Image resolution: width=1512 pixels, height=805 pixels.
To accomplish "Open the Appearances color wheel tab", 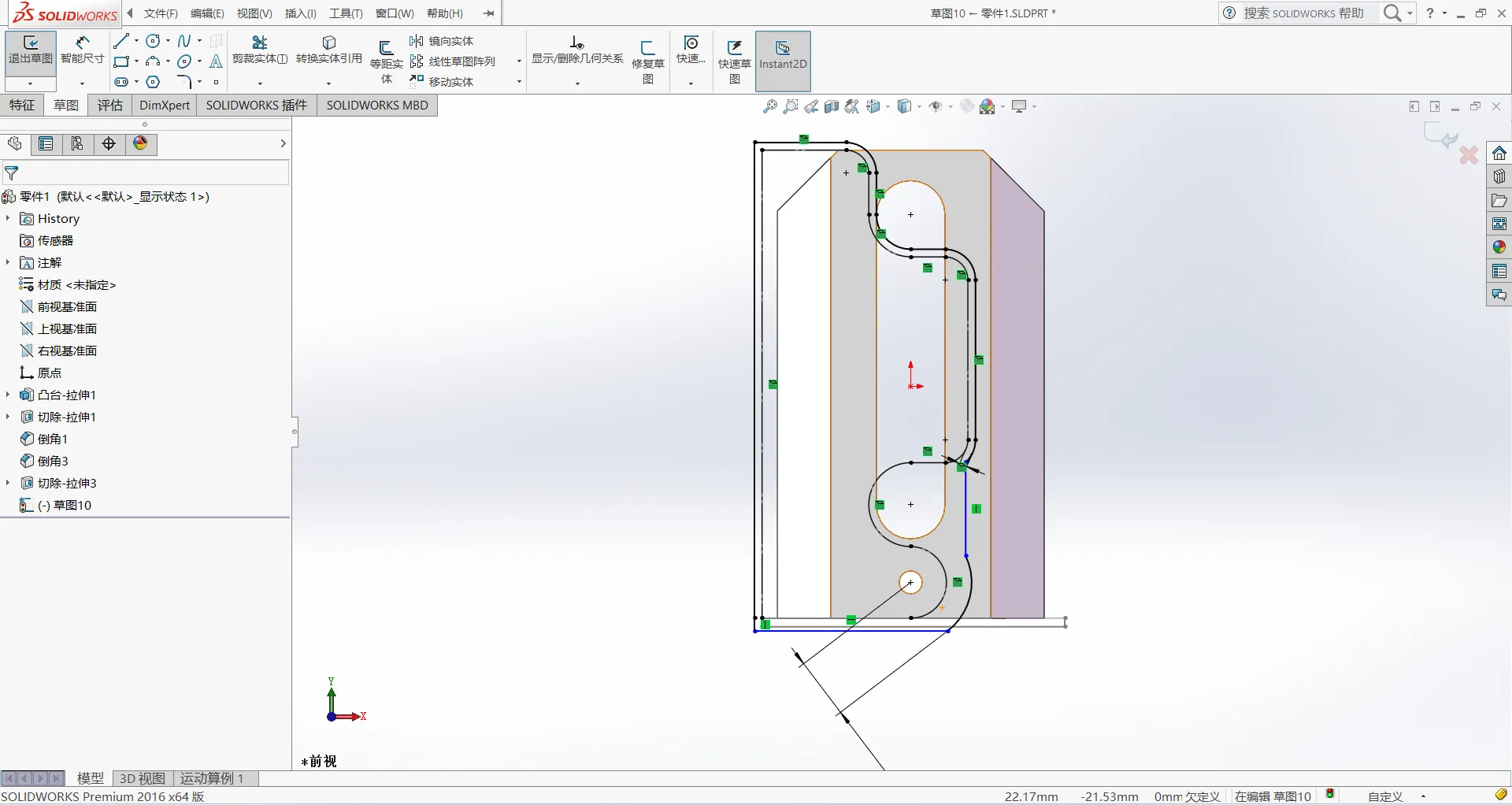I will 141,143.
